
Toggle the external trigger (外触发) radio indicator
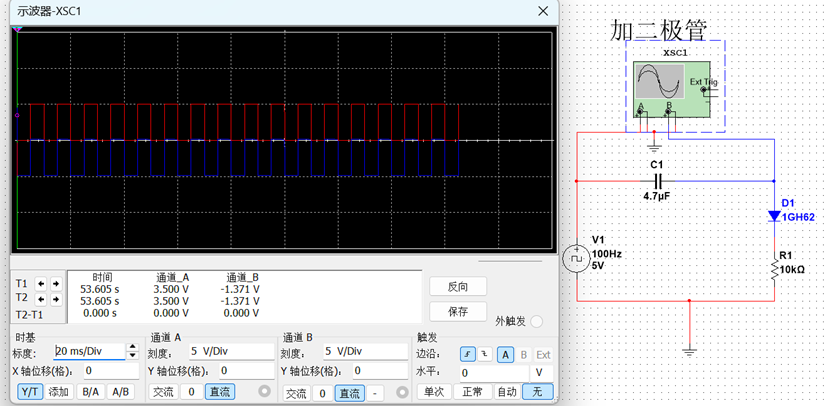[x=536, y=321]
